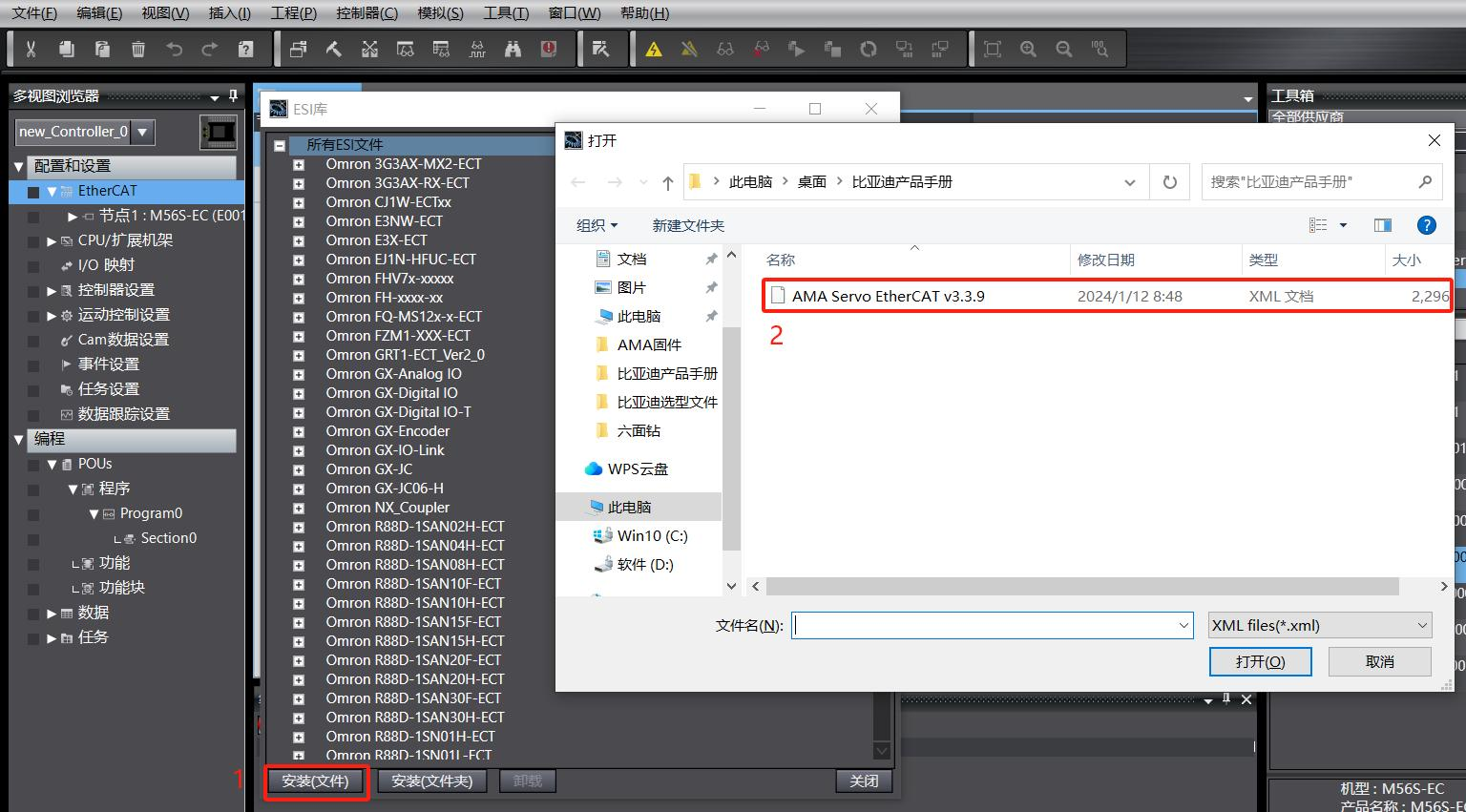Open the 视图(V) menu
1466x812 pixels.
coord(165,13)
